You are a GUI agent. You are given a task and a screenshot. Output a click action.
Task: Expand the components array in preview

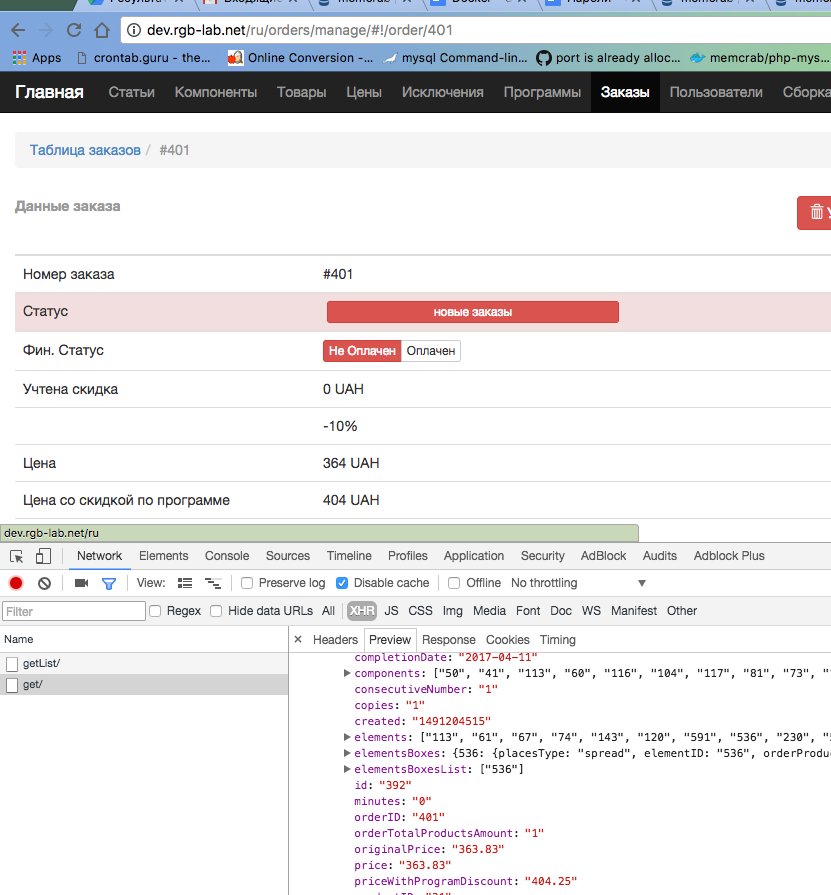point(347,674)
